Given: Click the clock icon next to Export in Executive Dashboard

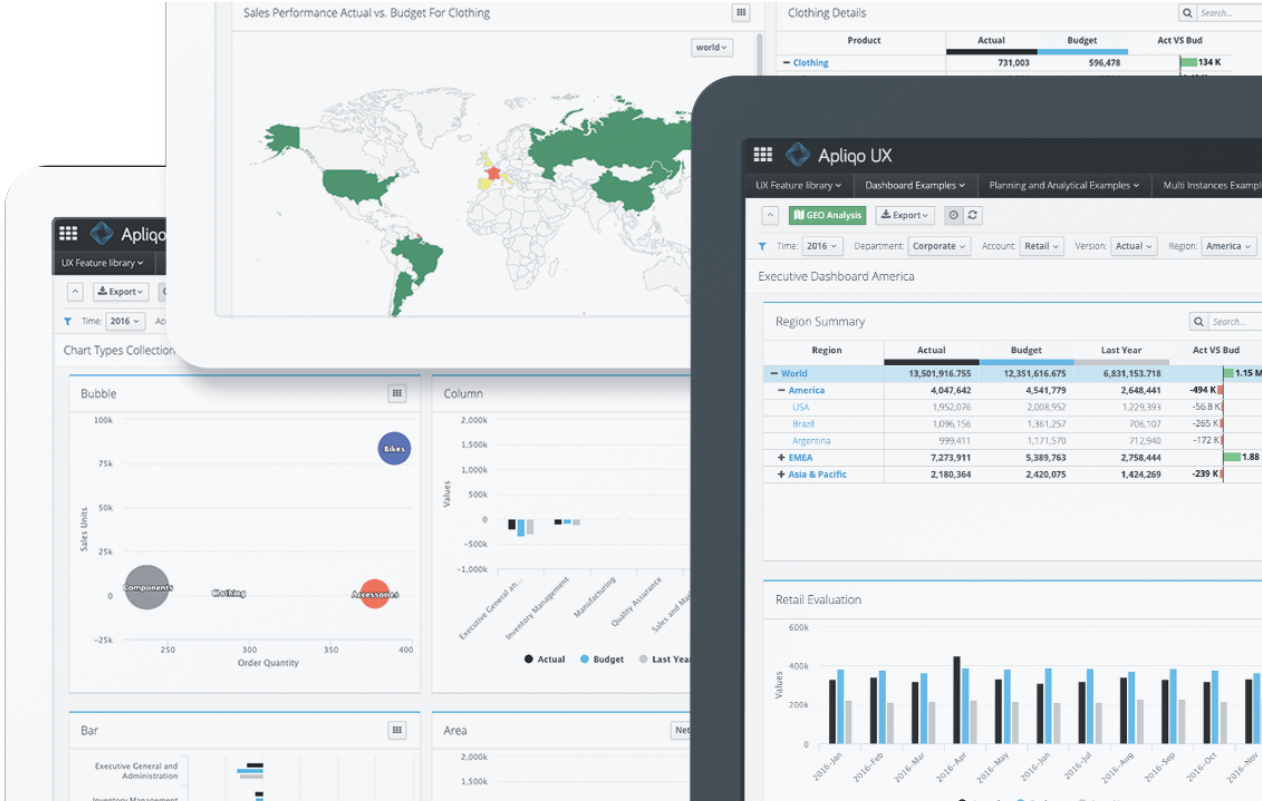Looking at the screenshot, I should click(x=954, y=215).
